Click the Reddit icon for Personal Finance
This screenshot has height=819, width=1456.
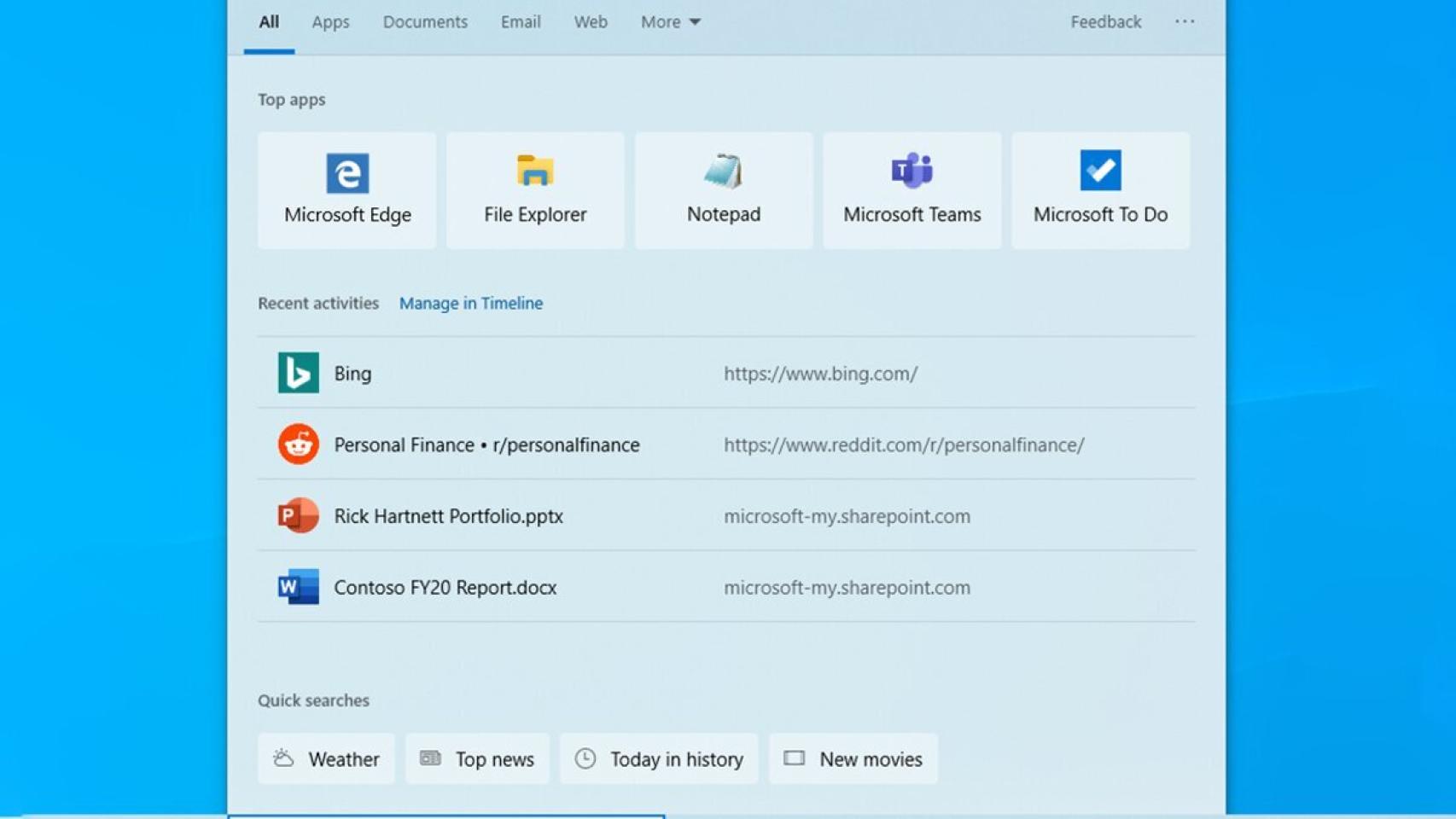tap(299, 444)
